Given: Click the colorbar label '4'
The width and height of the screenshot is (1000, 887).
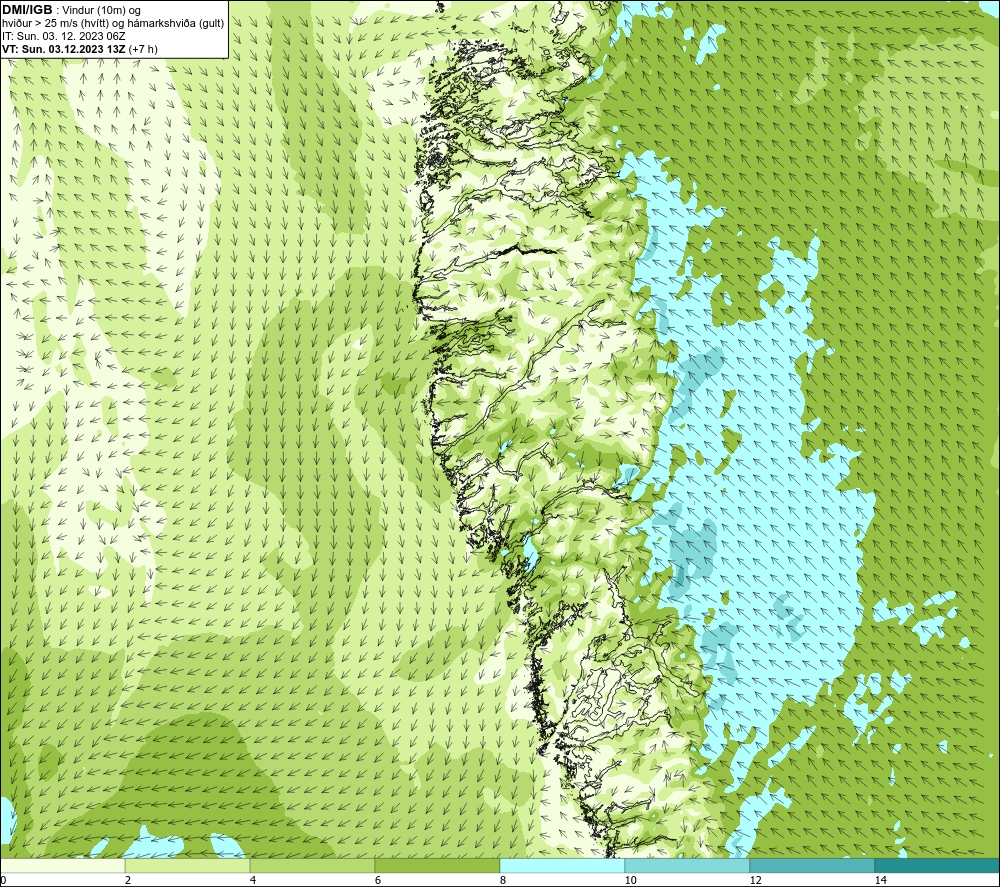Looking at the screenshot, I should click(x=253, y=880).
